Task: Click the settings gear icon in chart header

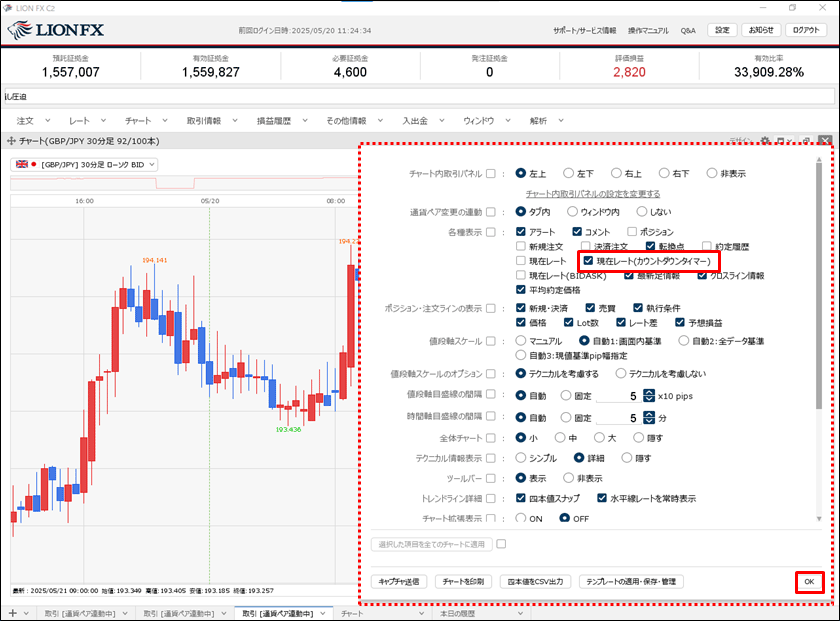Action: [x=766, y=142]
